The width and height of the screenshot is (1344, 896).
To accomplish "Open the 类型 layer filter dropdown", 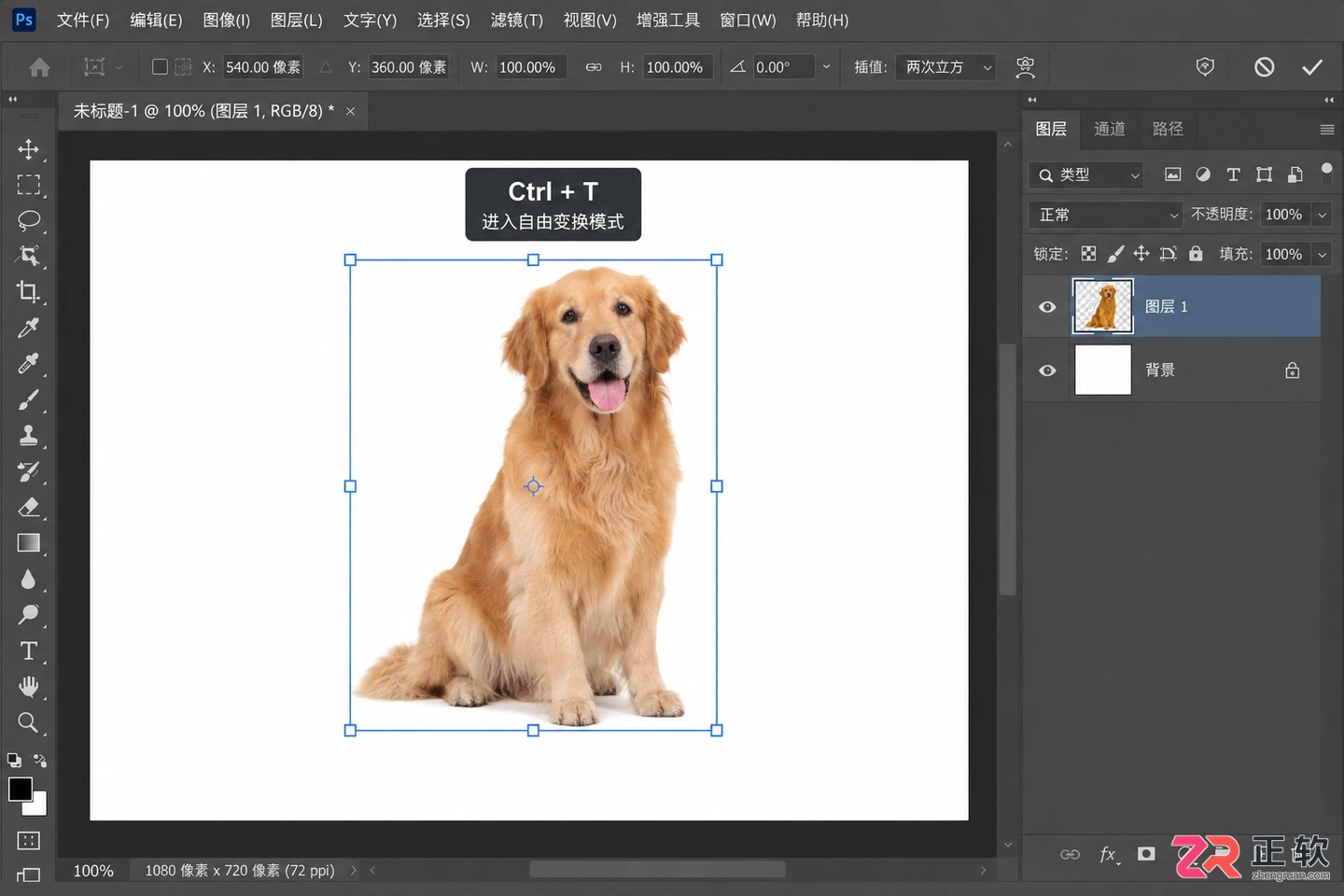I will 1086,175.
